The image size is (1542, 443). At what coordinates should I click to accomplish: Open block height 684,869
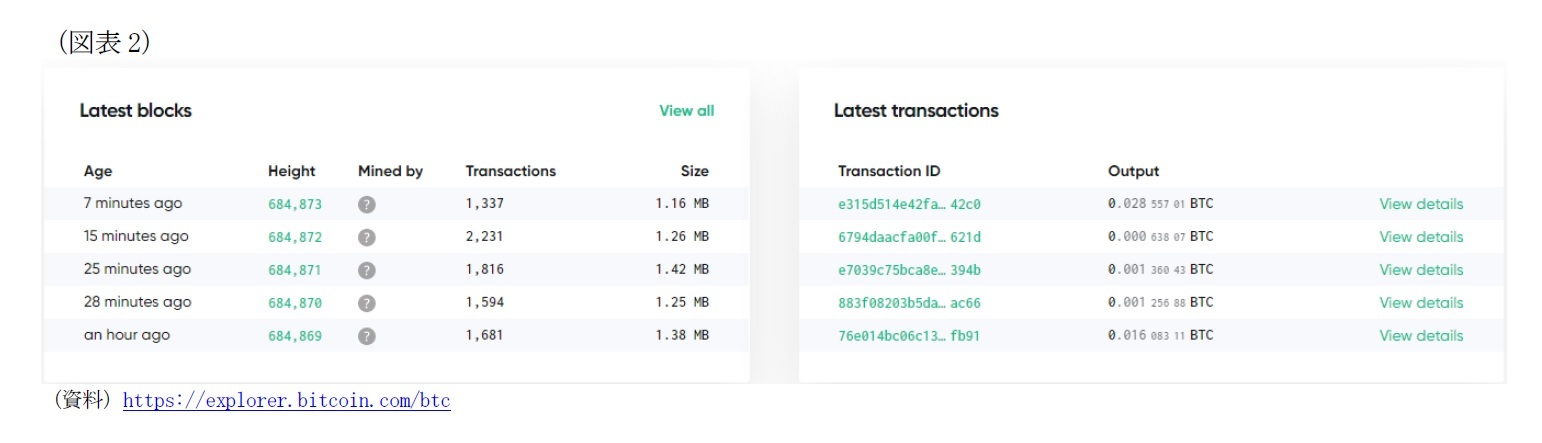coord(295,336)
